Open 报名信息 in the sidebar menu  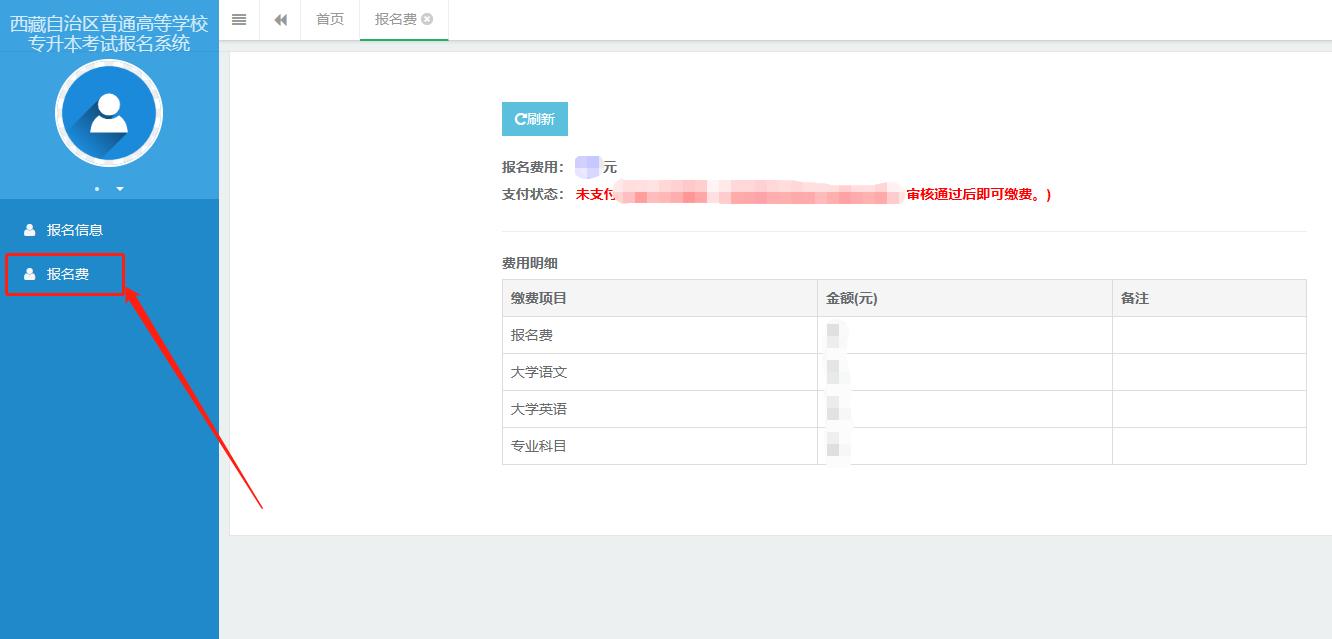point(75,230)
